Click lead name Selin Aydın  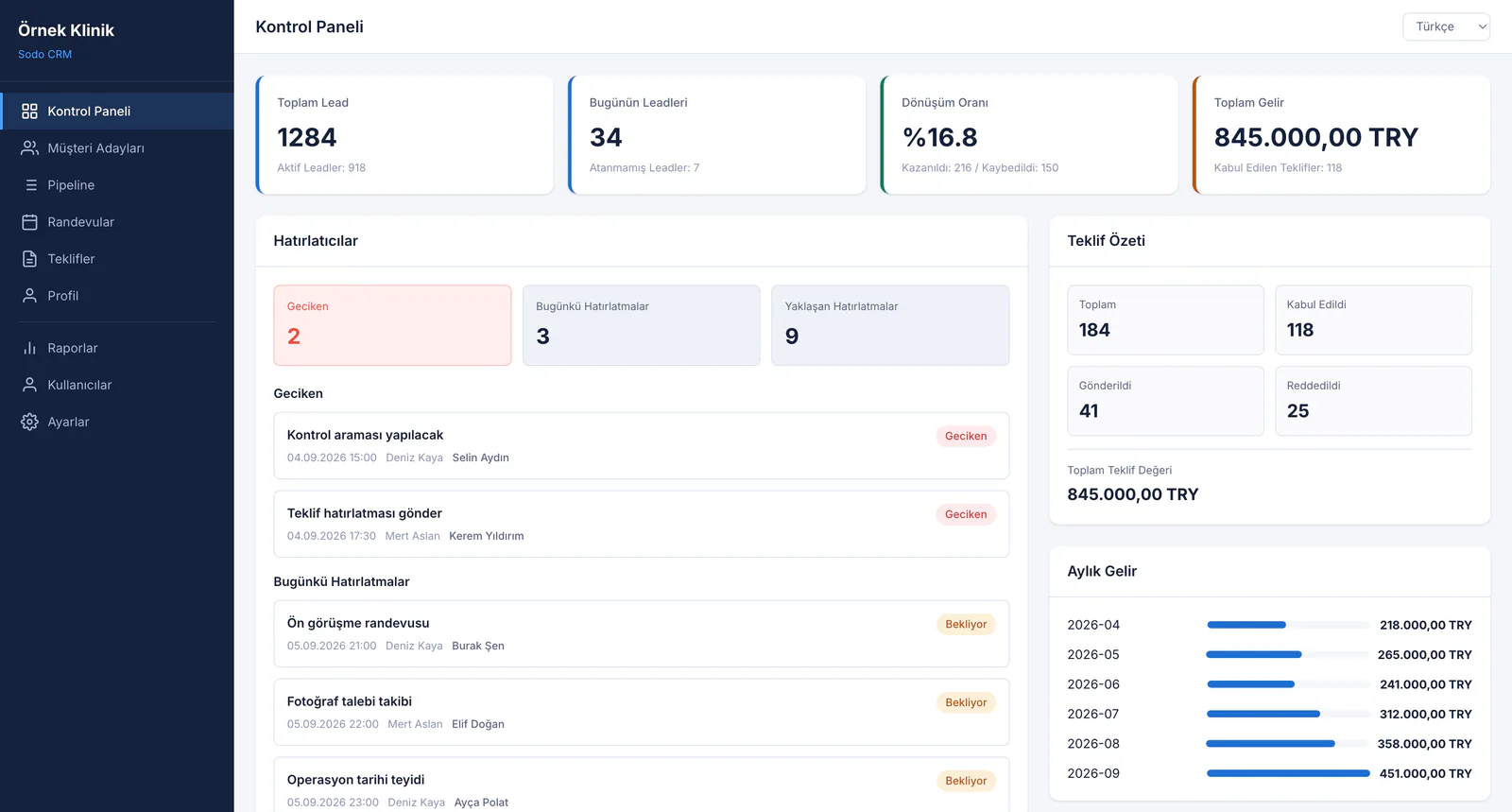pos(480,458)
